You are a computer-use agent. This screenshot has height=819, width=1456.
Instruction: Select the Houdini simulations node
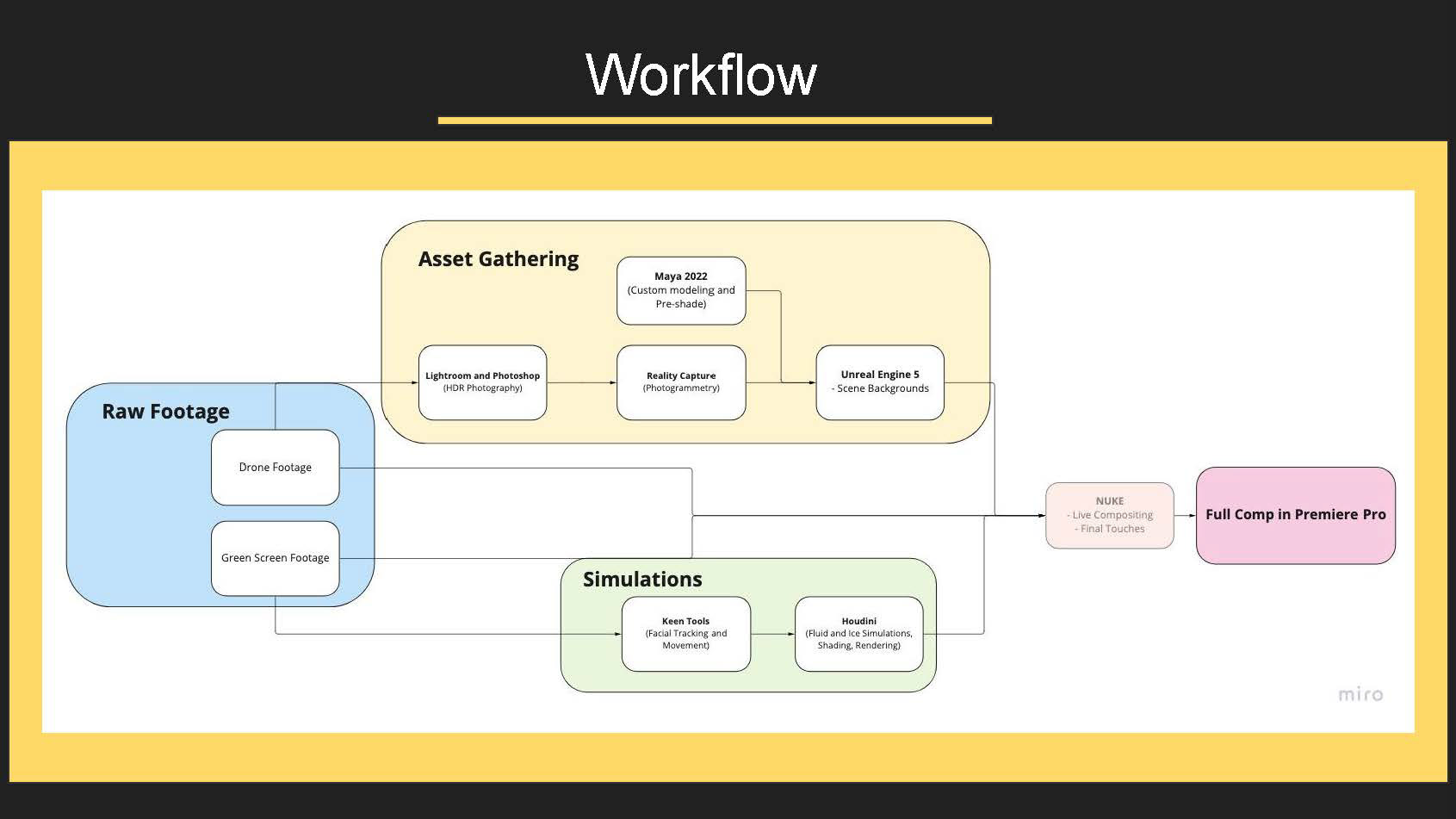[x=859, y=634]
